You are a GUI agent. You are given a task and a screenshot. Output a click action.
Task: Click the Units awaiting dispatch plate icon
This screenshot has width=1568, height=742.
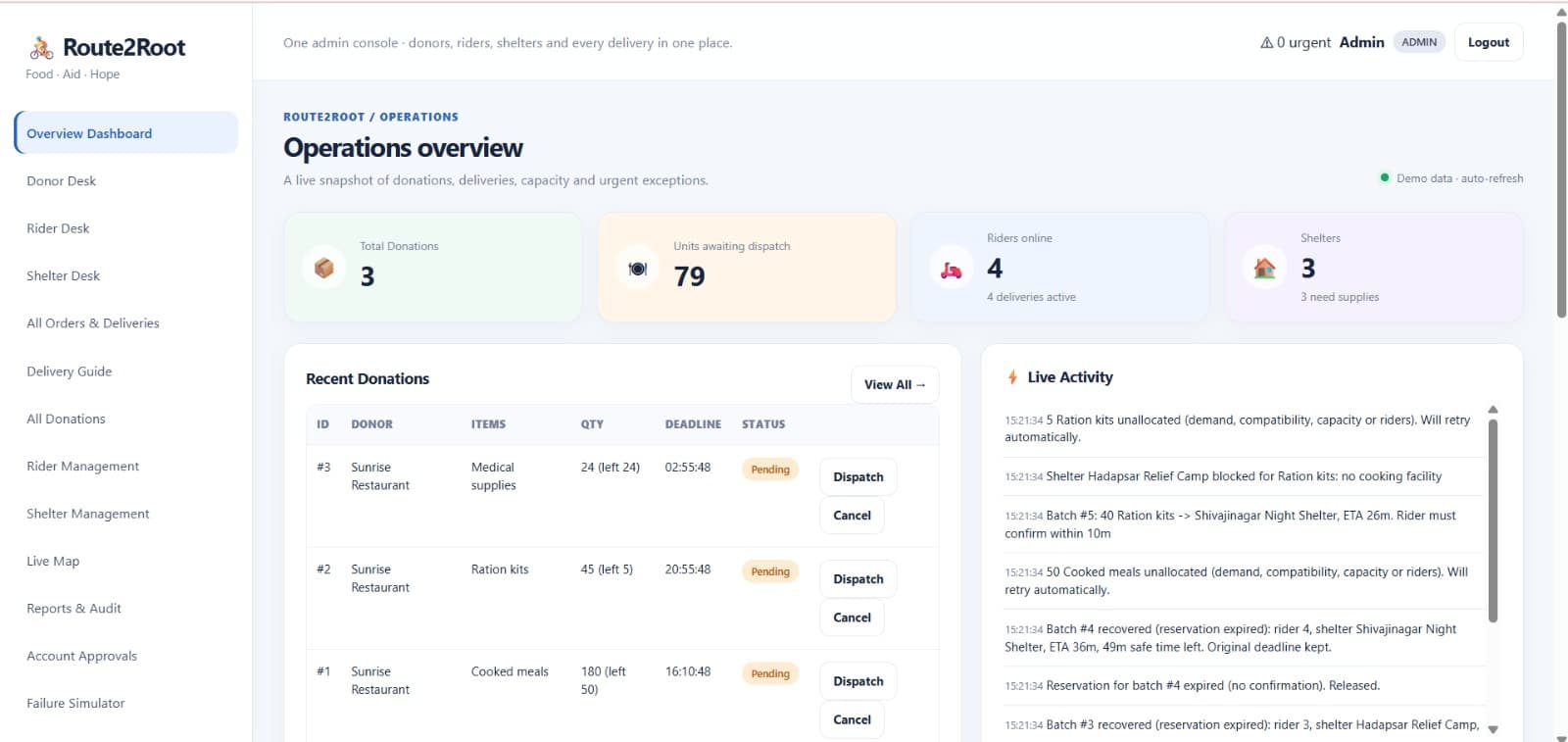point(638,268)
